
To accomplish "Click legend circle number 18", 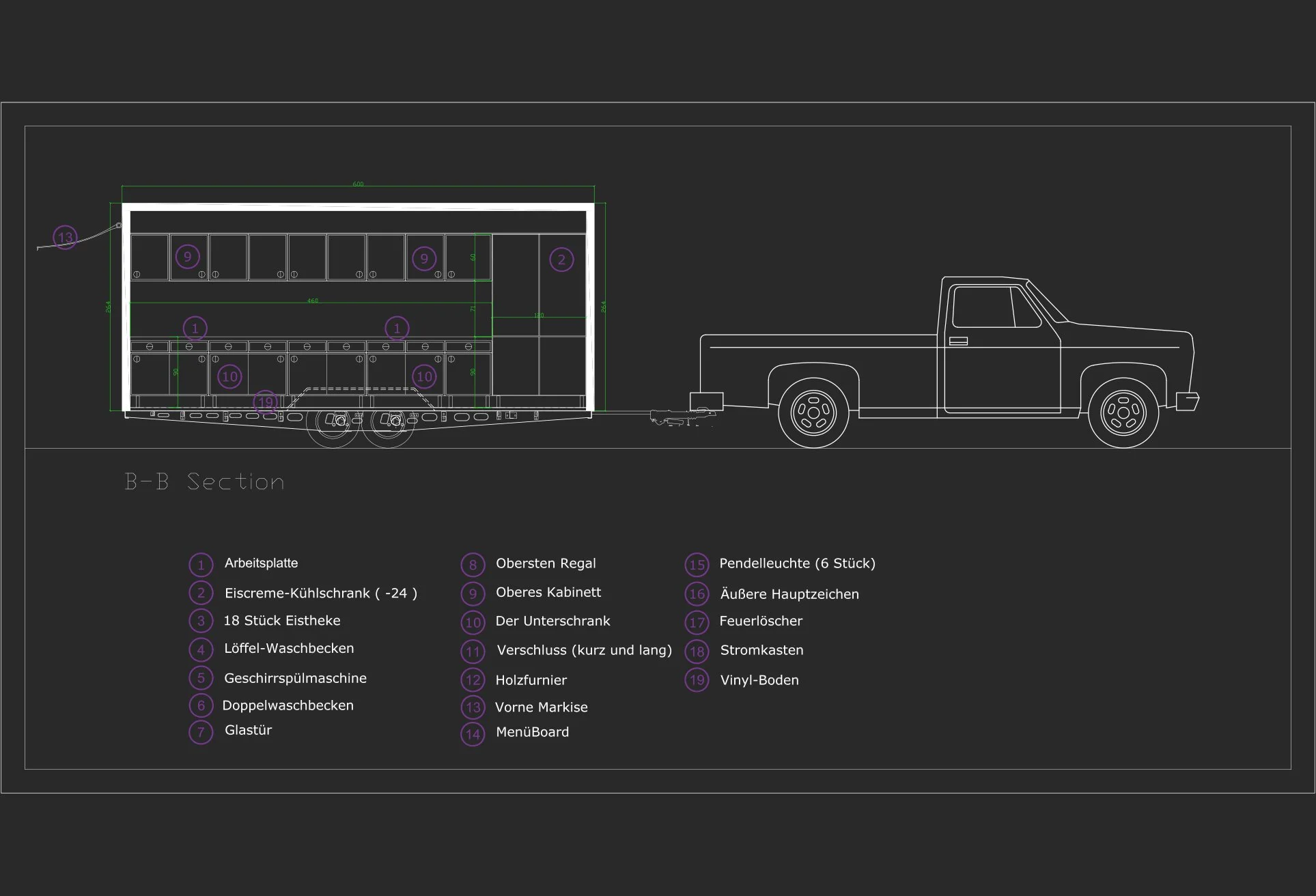I will [697, 652].
